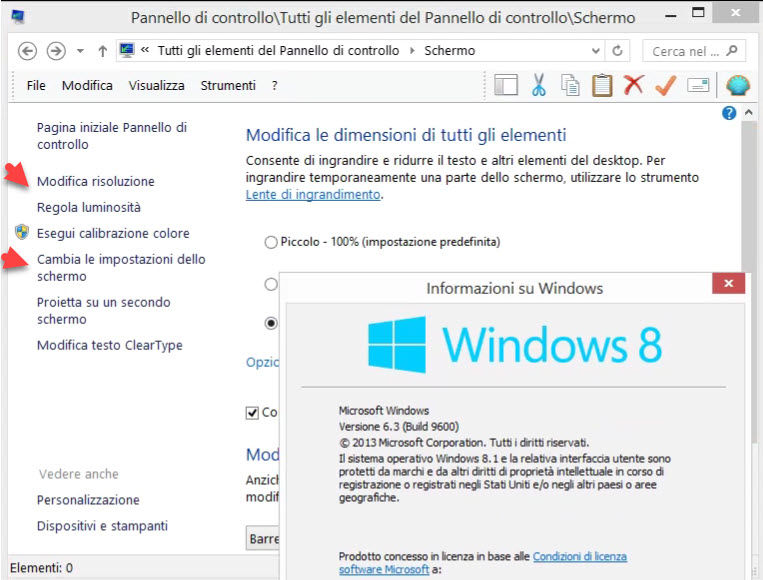Select the third, currently checked radio button

pos(271,323)
